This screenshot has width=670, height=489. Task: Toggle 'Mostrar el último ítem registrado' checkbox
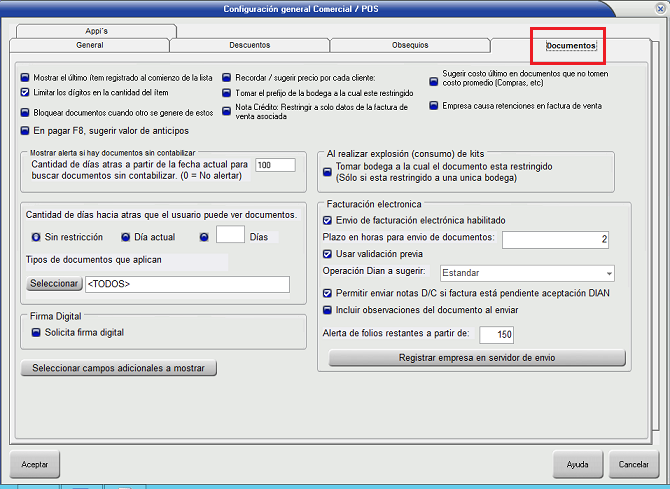pyautogui.click(x=25, y=77)
